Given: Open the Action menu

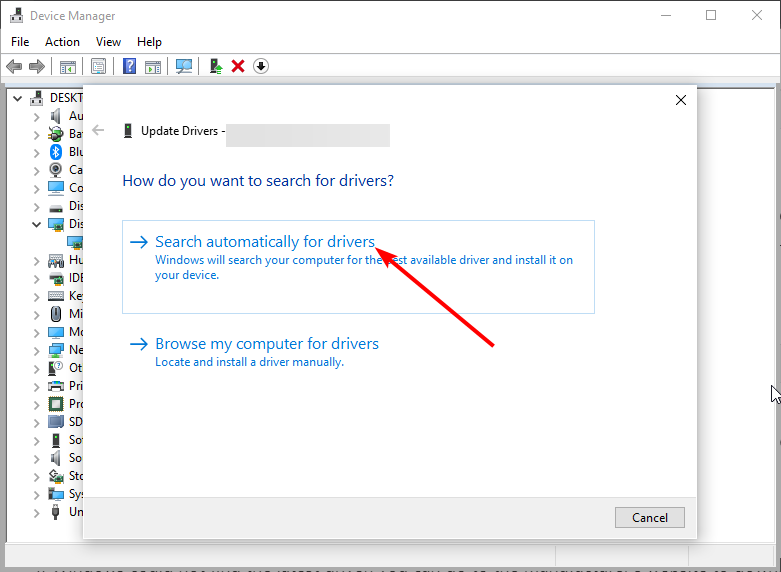Looking at the screenshot, I should (62, 42).
